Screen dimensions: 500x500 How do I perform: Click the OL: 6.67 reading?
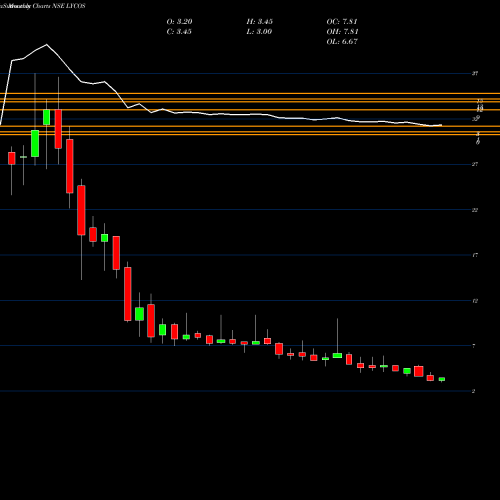342,42
